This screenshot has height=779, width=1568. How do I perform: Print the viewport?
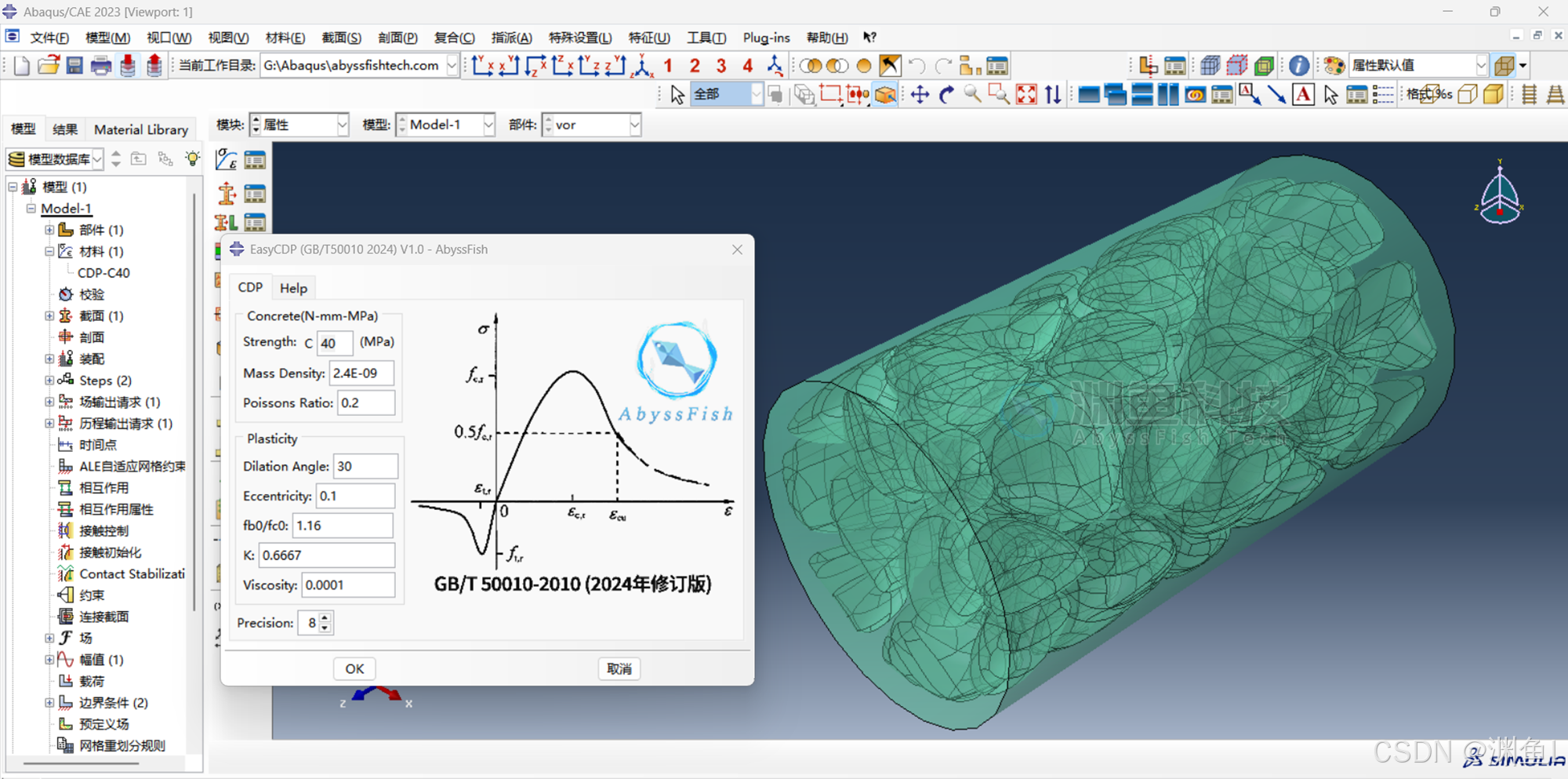tap(100, 66)
